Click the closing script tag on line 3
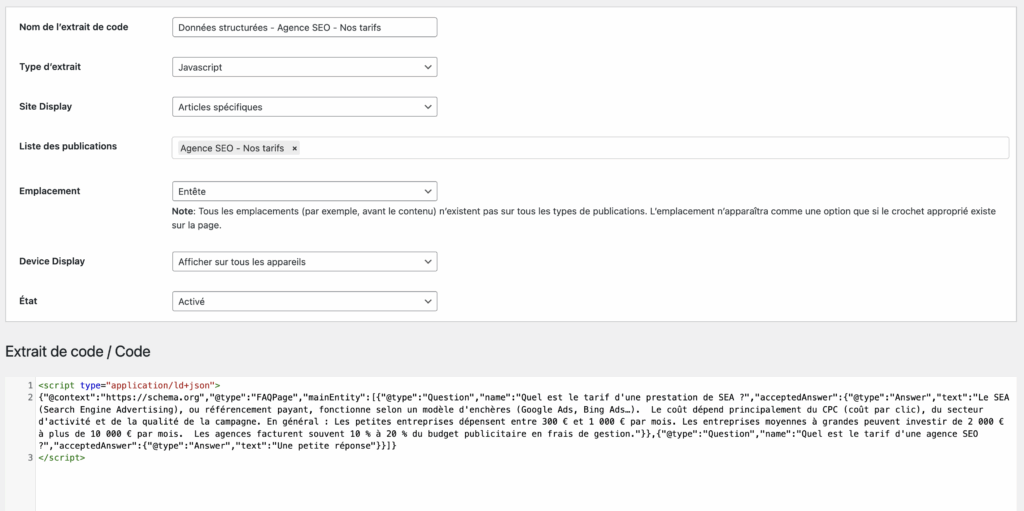 click(62, 458)
